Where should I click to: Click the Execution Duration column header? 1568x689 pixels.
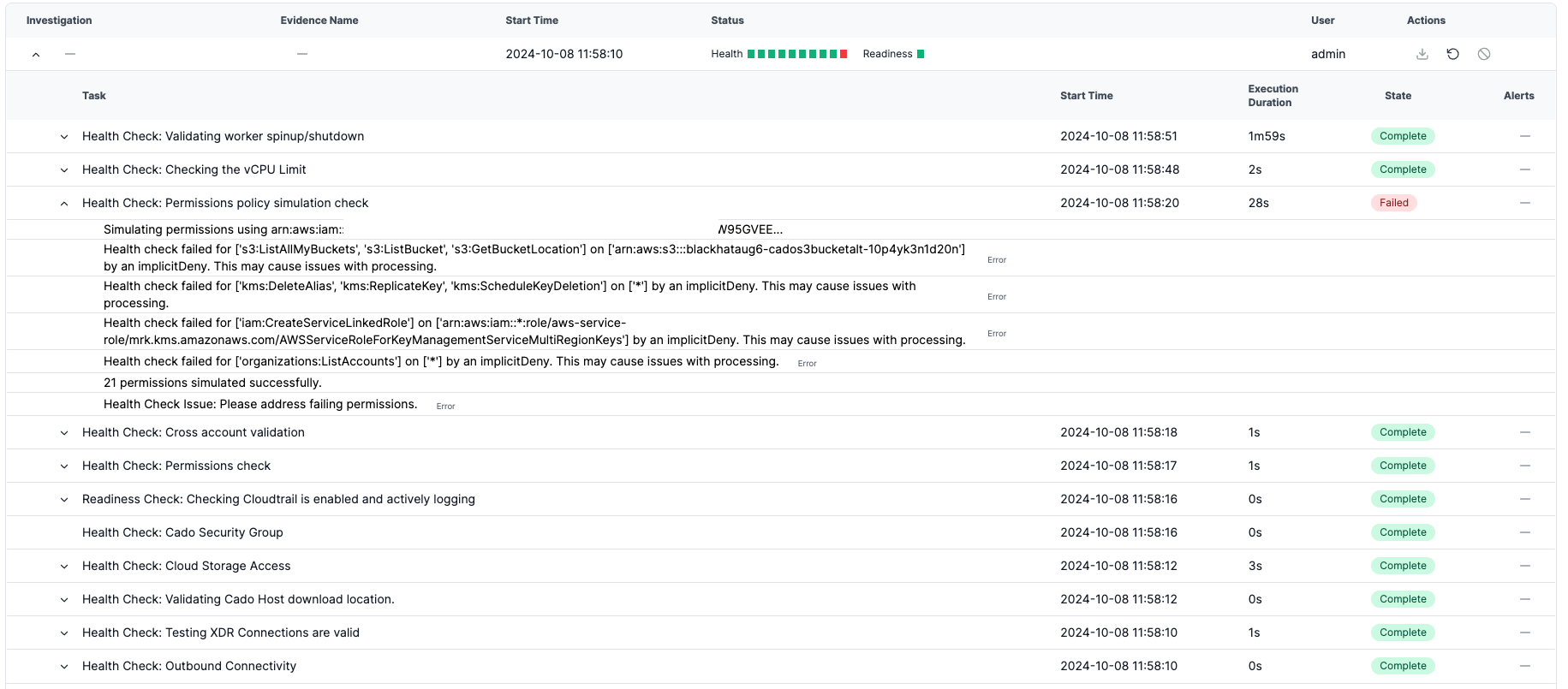[1273, 96]
